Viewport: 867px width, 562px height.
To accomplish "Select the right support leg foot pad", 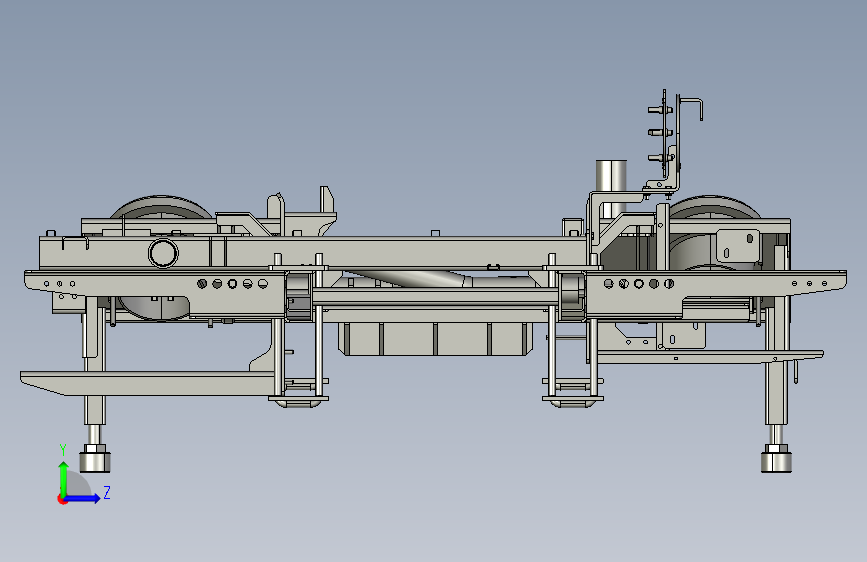I will point(776,462).
